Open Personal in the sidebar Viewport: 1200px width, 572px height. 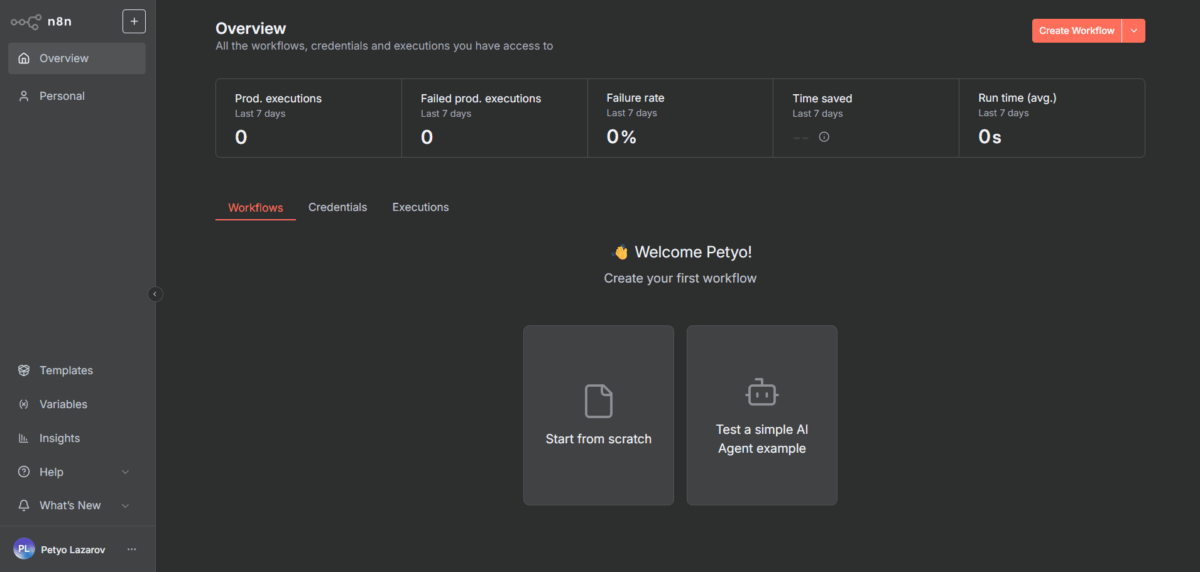coord(77,96)
